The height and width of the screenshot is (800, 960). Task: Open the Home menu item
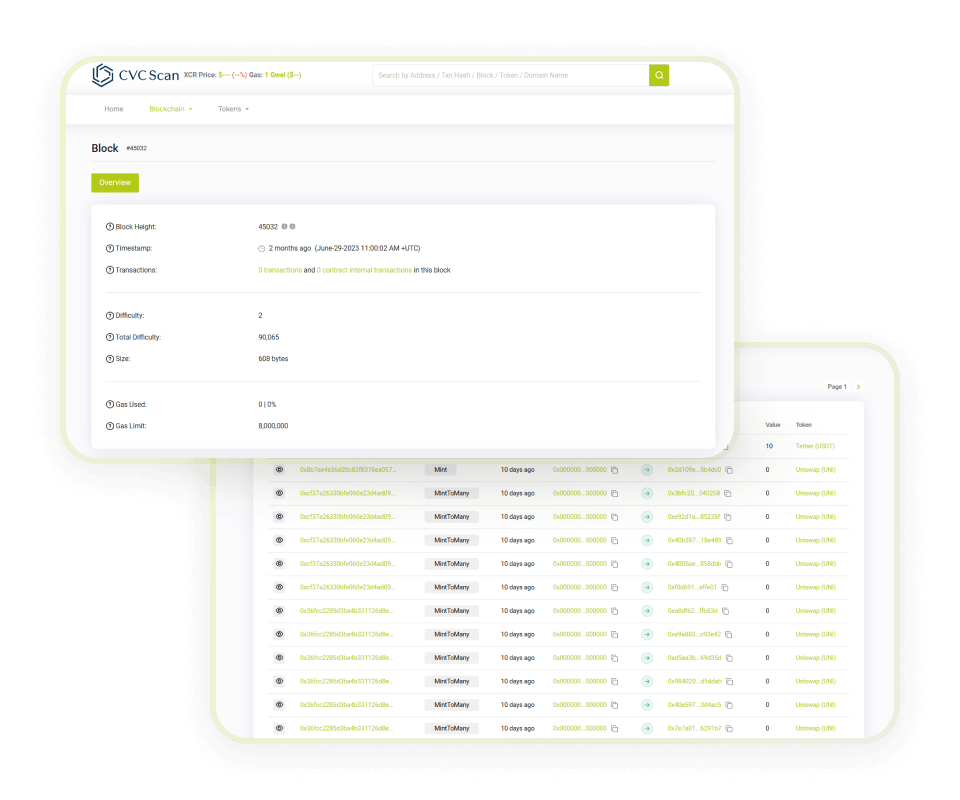click(114, 109)
